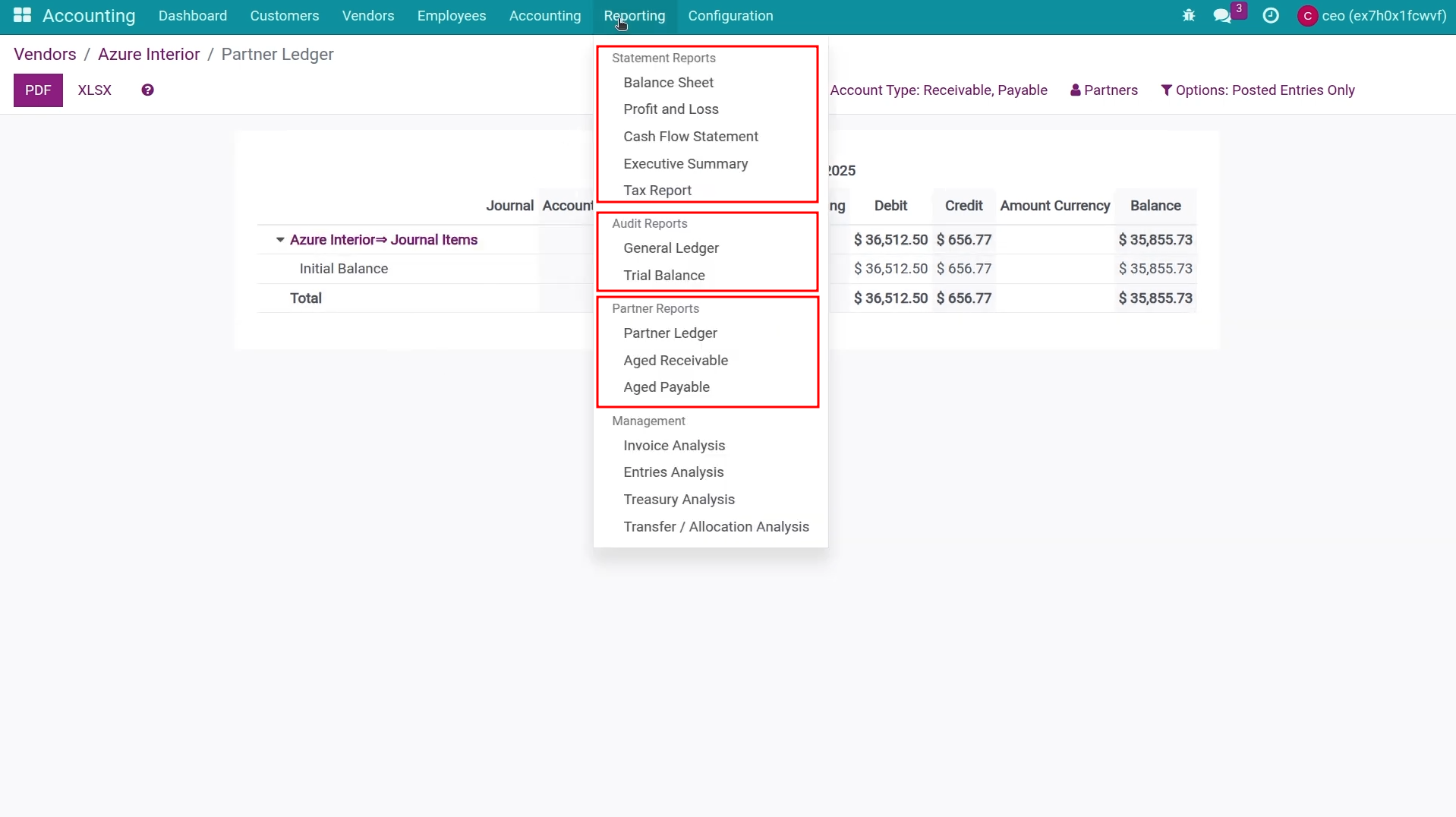Open the Configuration menu

click(730, 16)
